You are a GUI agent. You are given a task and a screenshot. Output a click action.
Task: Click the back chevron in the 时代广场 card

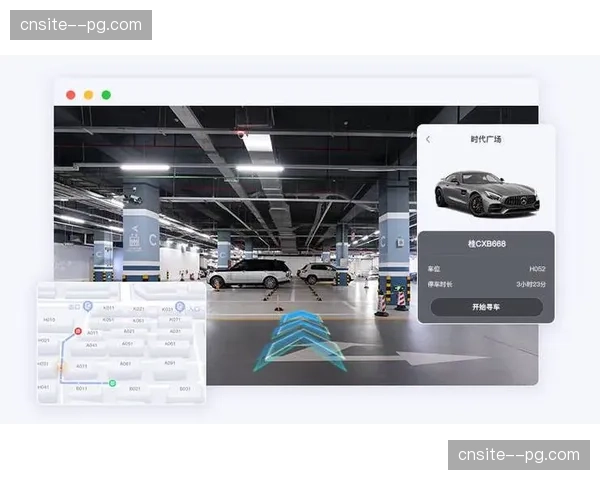pos(428,139)
